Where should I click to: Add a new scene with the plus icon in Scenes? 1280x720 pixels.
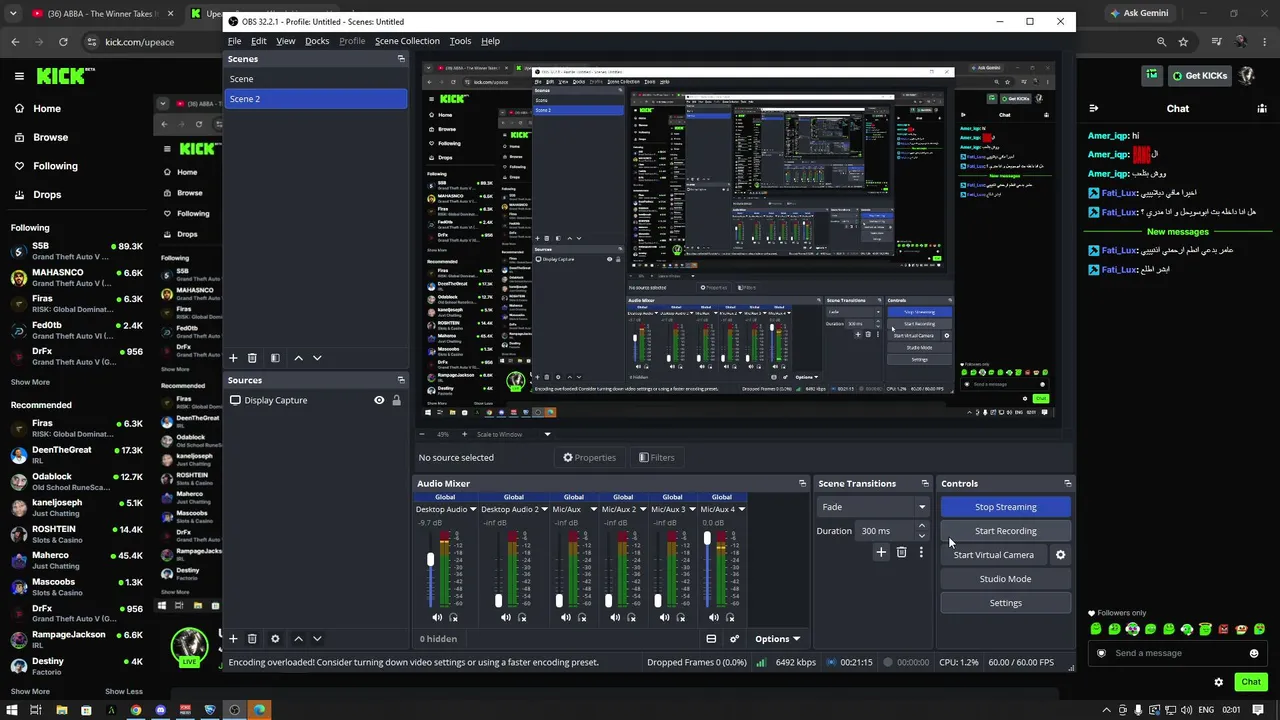click(x=233, y=358)
